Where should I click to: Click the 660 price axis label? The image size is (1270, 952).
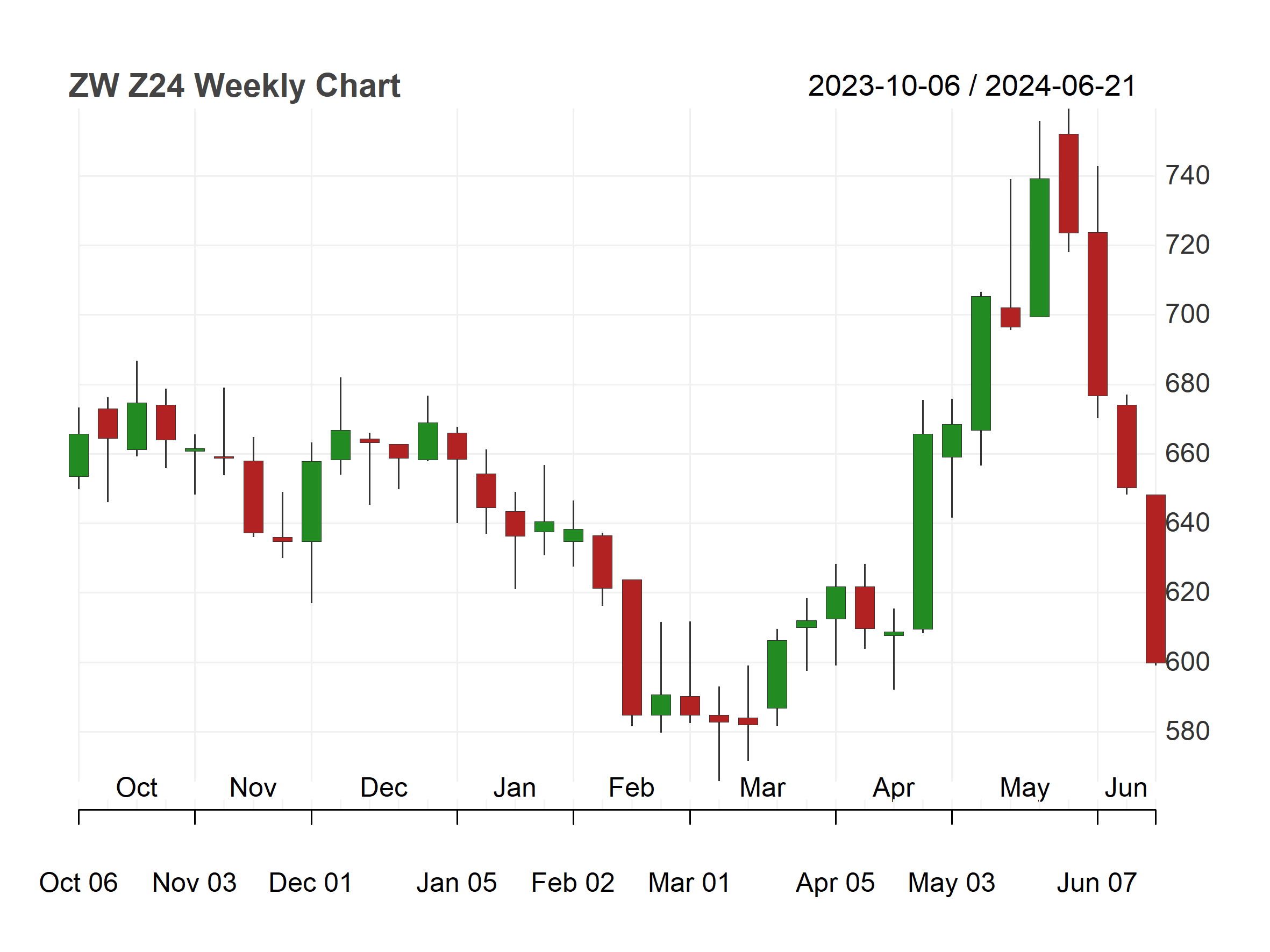(1187, 453)
